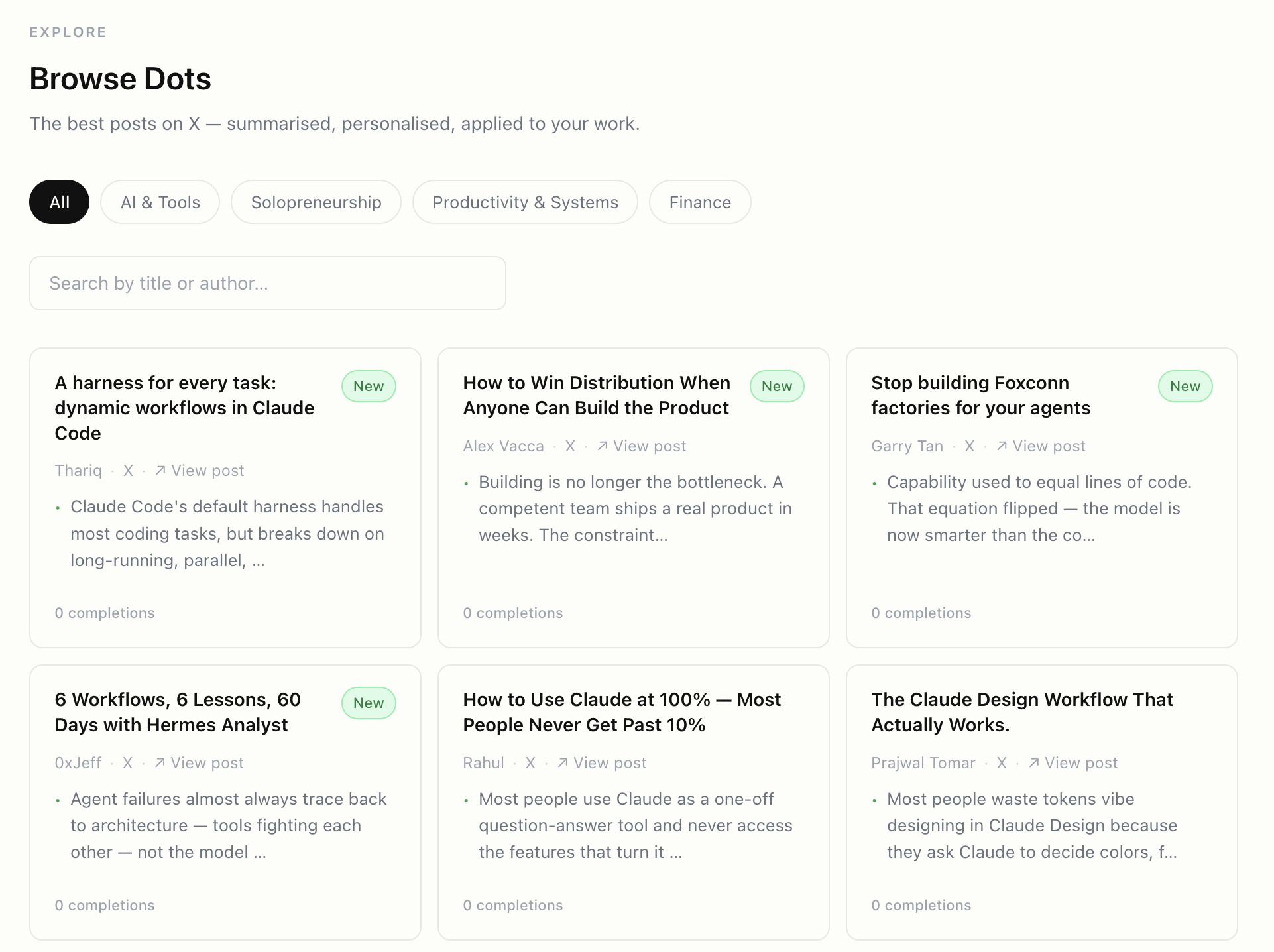This screenshot has width=1274, height=952.
Task: Open View post link for Thariq's post
Action: [x=200, y=471]
